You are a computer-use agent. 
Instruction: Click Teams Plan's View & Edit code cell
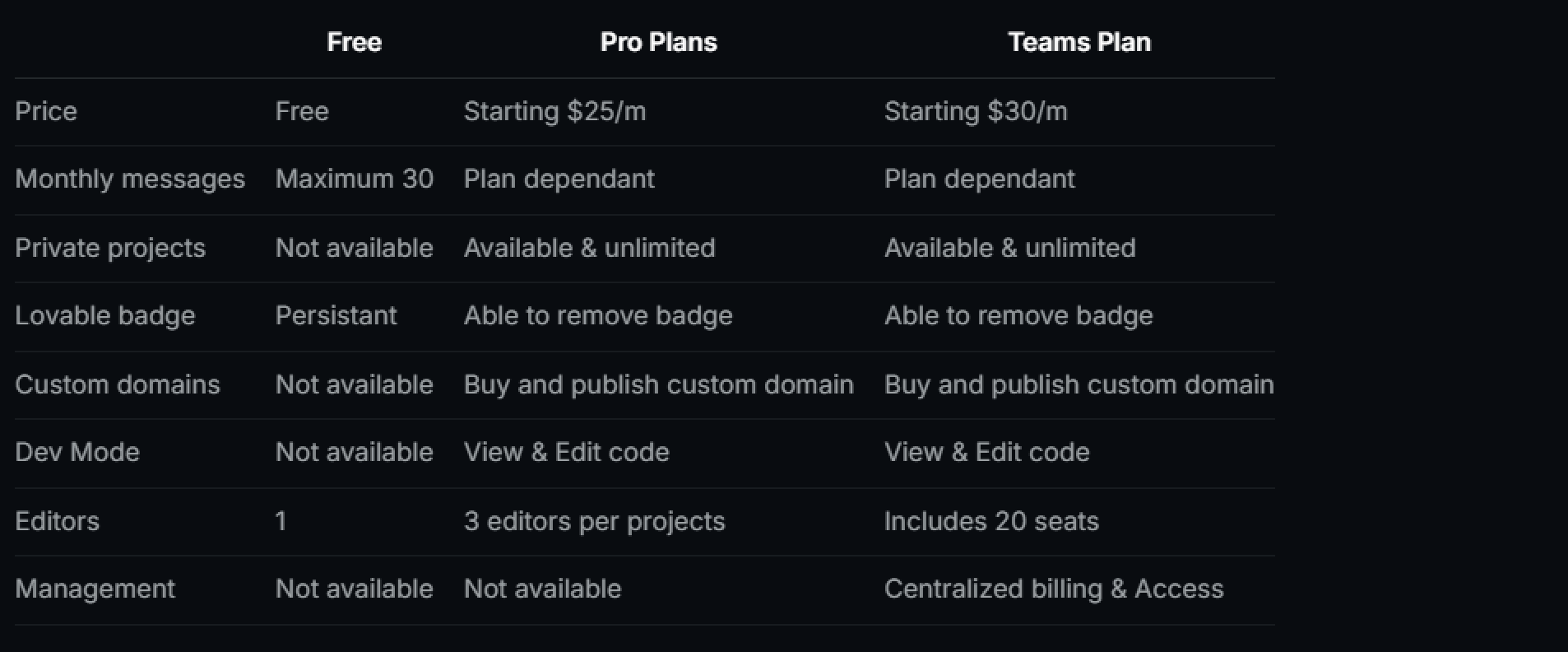tap(986, 452)
